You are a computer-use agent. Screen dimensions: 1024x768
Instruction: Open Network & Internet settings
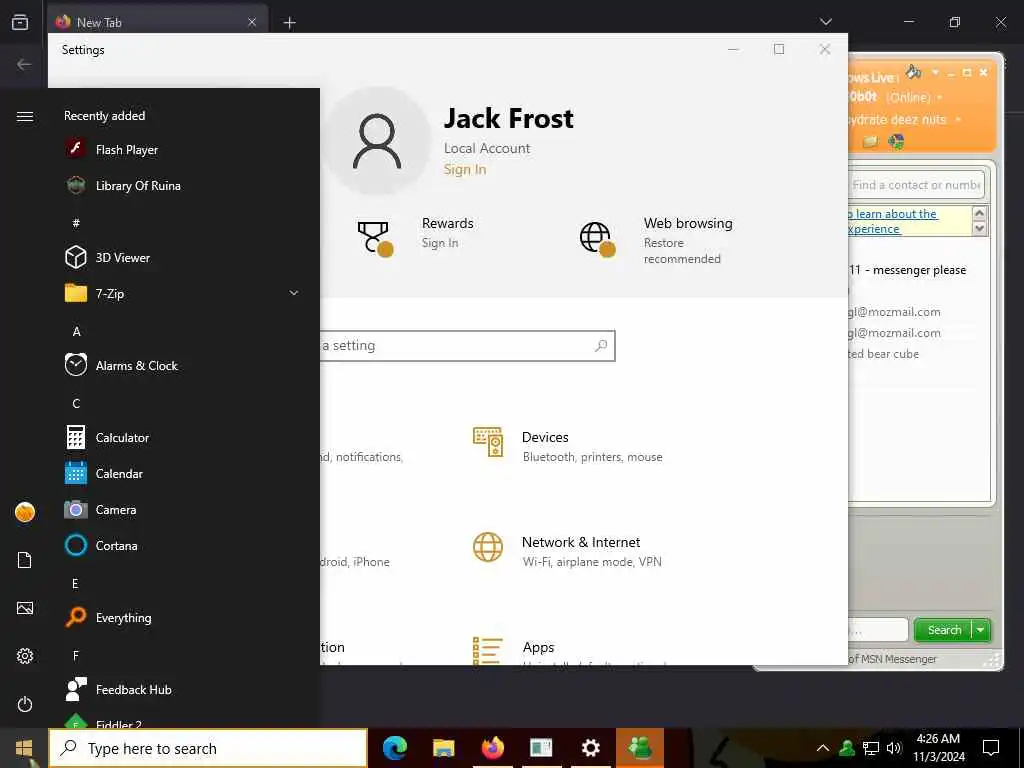568,551
